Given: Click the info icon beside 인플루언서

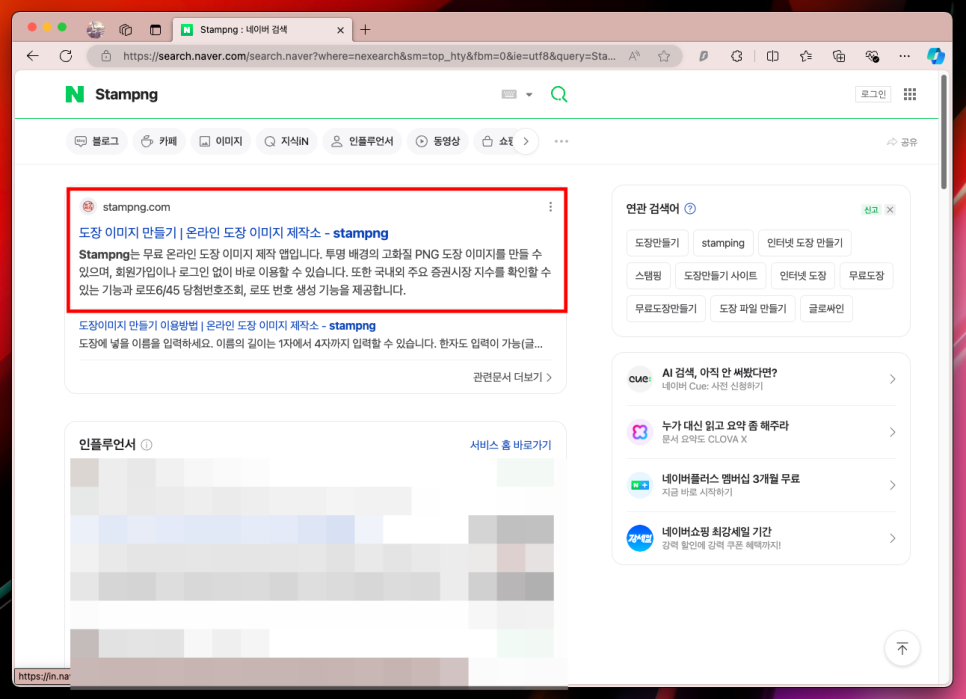Looking at the screenshot, I should pyautogui.click(x=147, y=445).
